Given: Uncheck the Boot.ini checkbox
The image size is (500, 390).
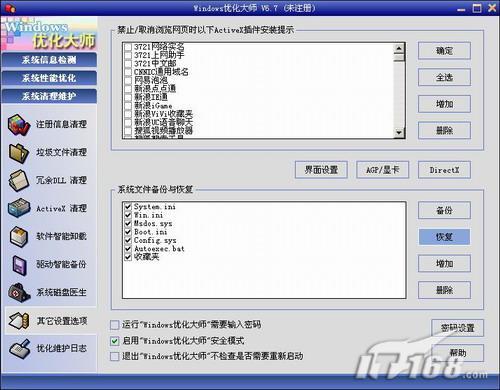Looking at the screenshot, I should click(x=128, y=232).
